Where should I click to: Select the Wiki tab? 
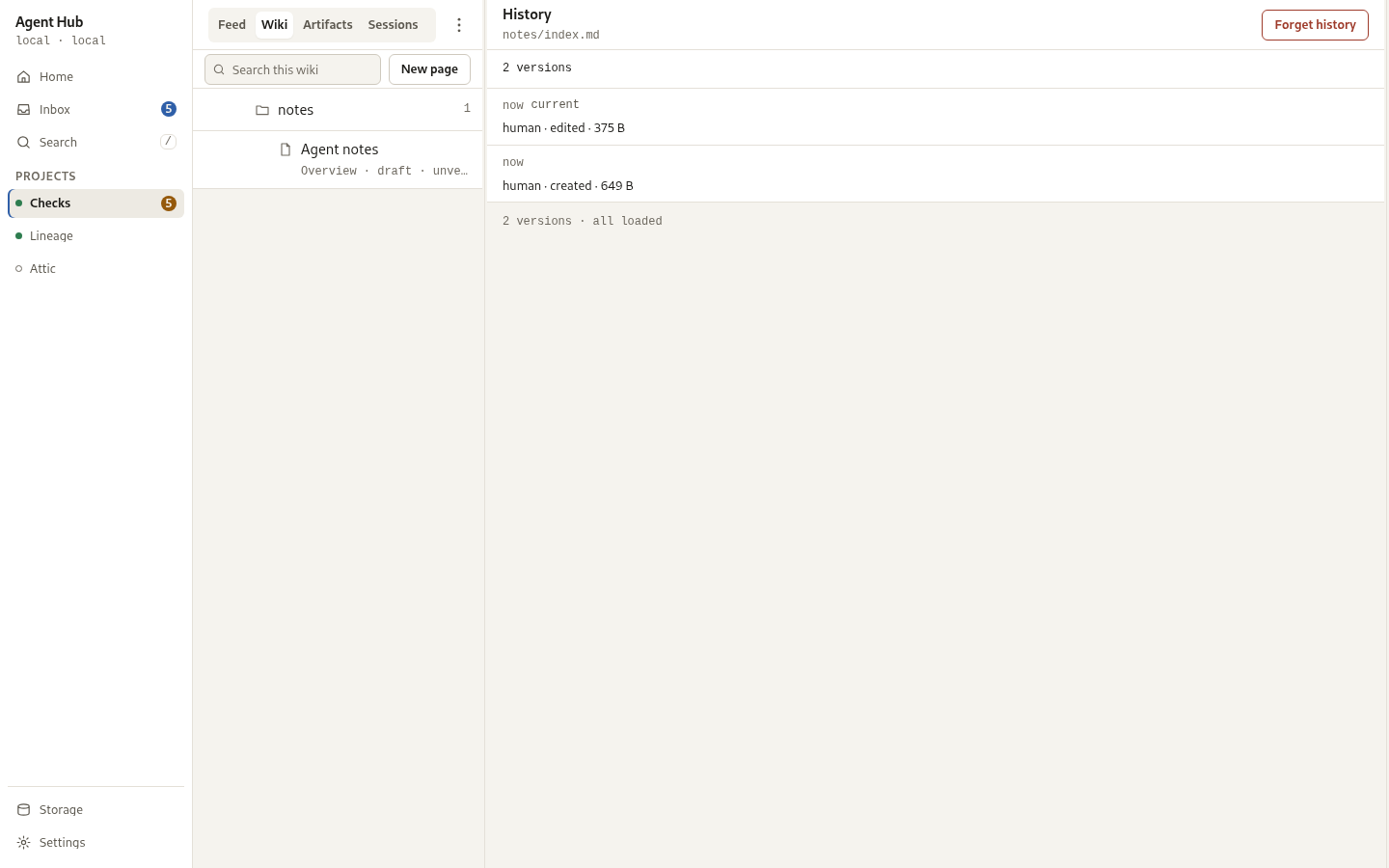(275, 25)
